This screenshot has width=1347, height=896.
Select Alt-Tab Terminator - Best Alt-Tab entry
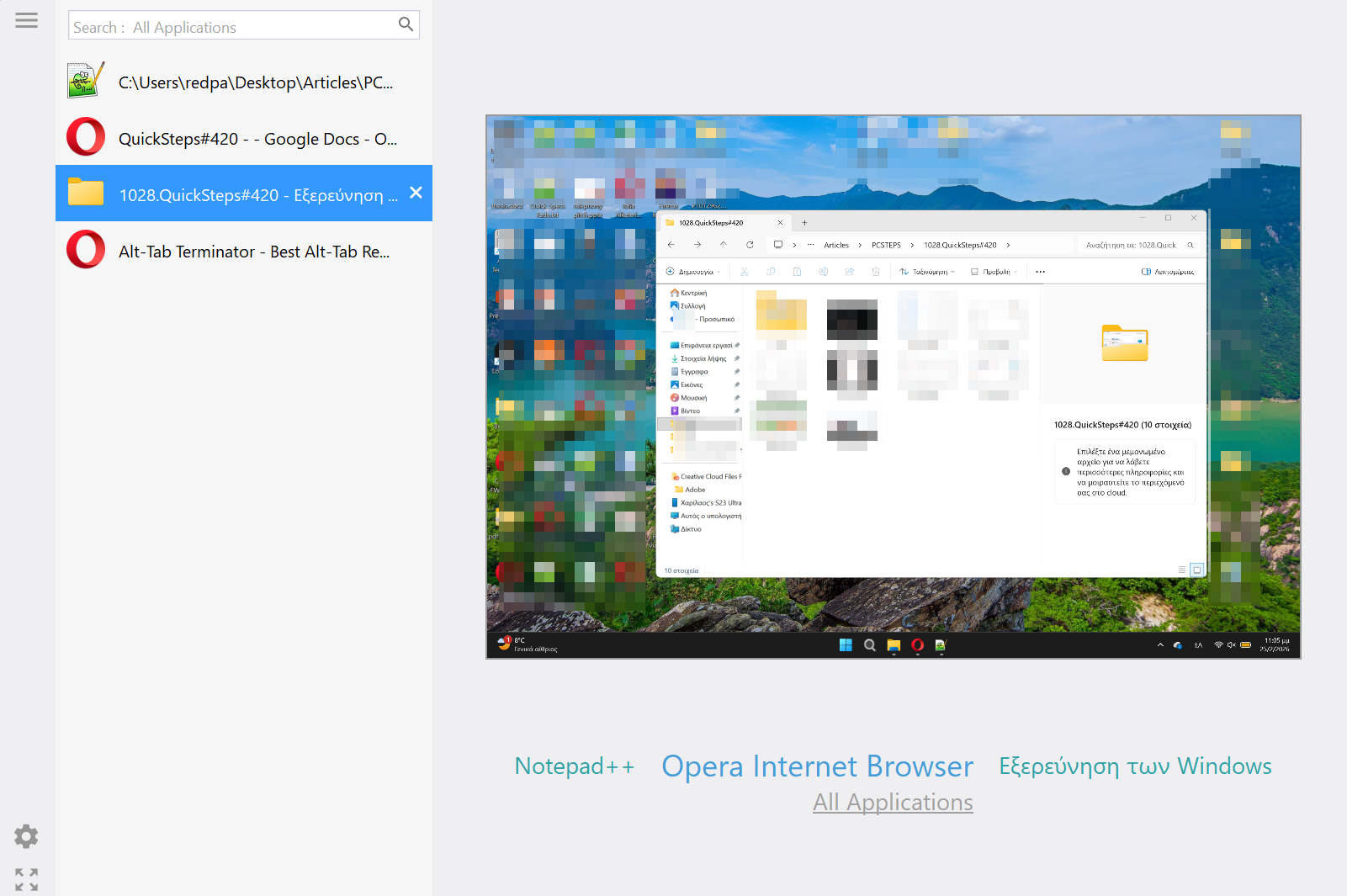click(x=254, y=252)
